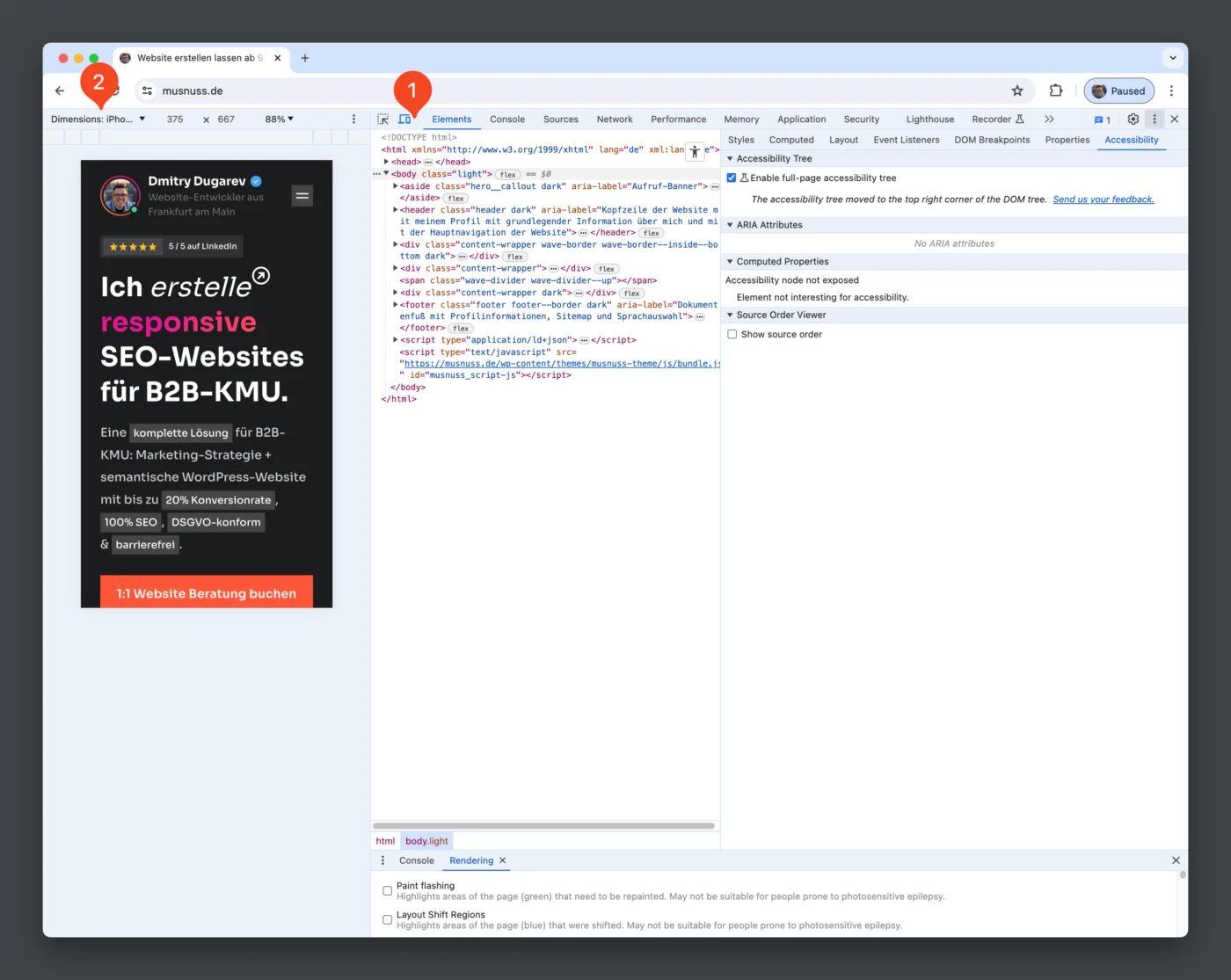The height and width of the screenshot is (980, 1231).
Task: Collapse the Source Order Viewer section
Action: point(730,315)
